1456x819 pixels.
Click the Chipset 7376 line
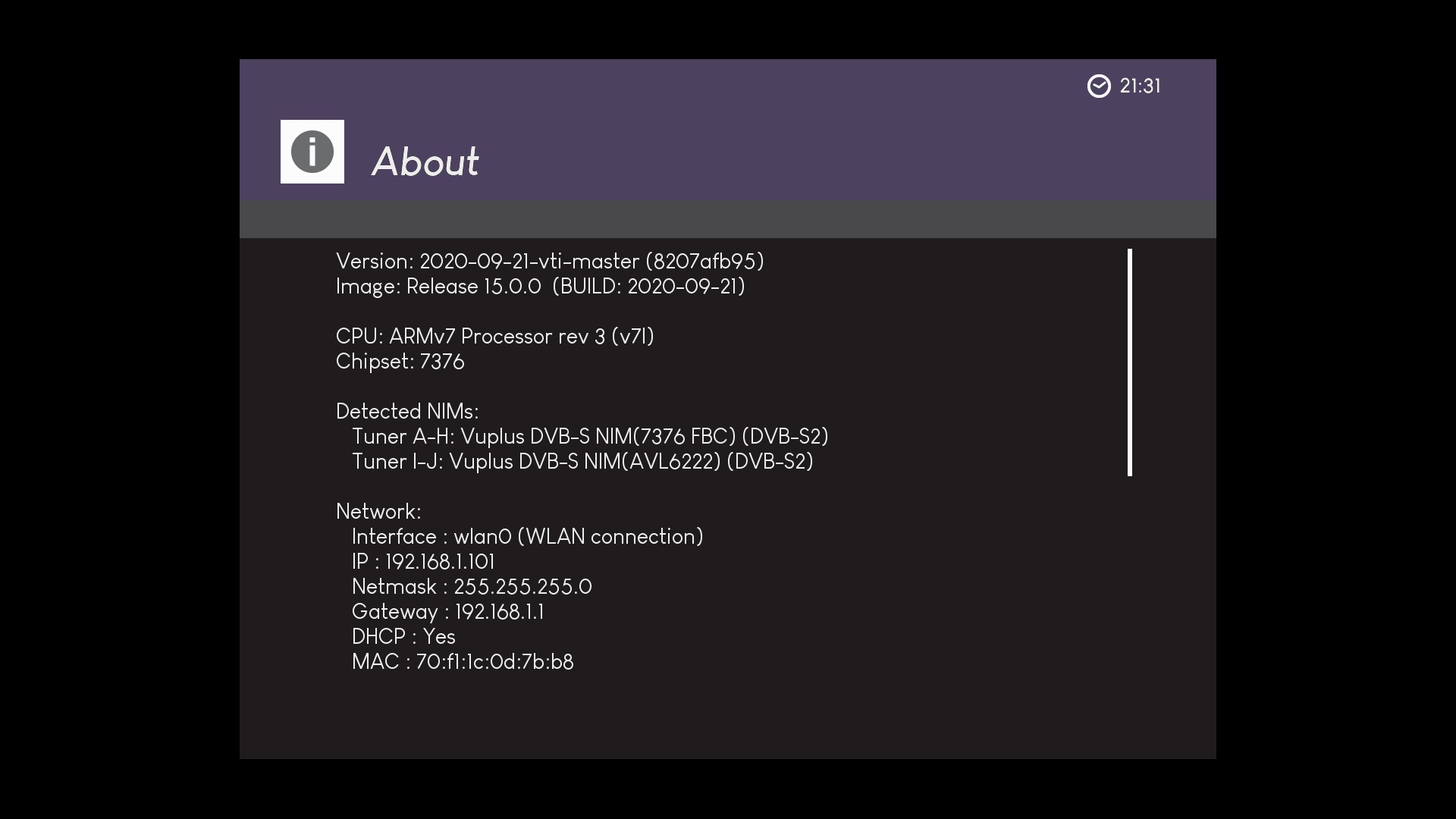tap(400, 362)
